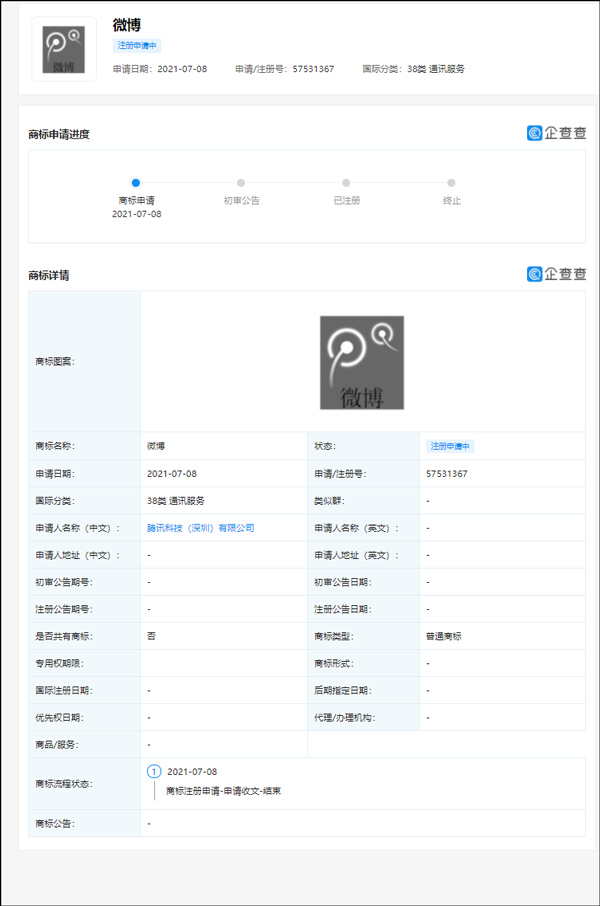This screenshot has height=906, width=600.
Task: Select the 终止 progress step dot
Action: click(x=451, y=183)
